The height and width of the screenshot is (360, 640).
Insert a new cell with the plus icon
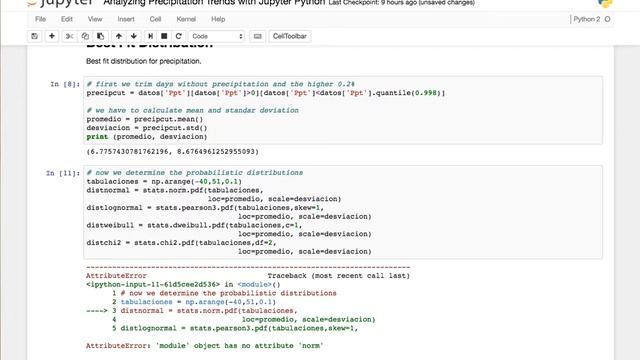pyautogui.click(x=52, y=36)
